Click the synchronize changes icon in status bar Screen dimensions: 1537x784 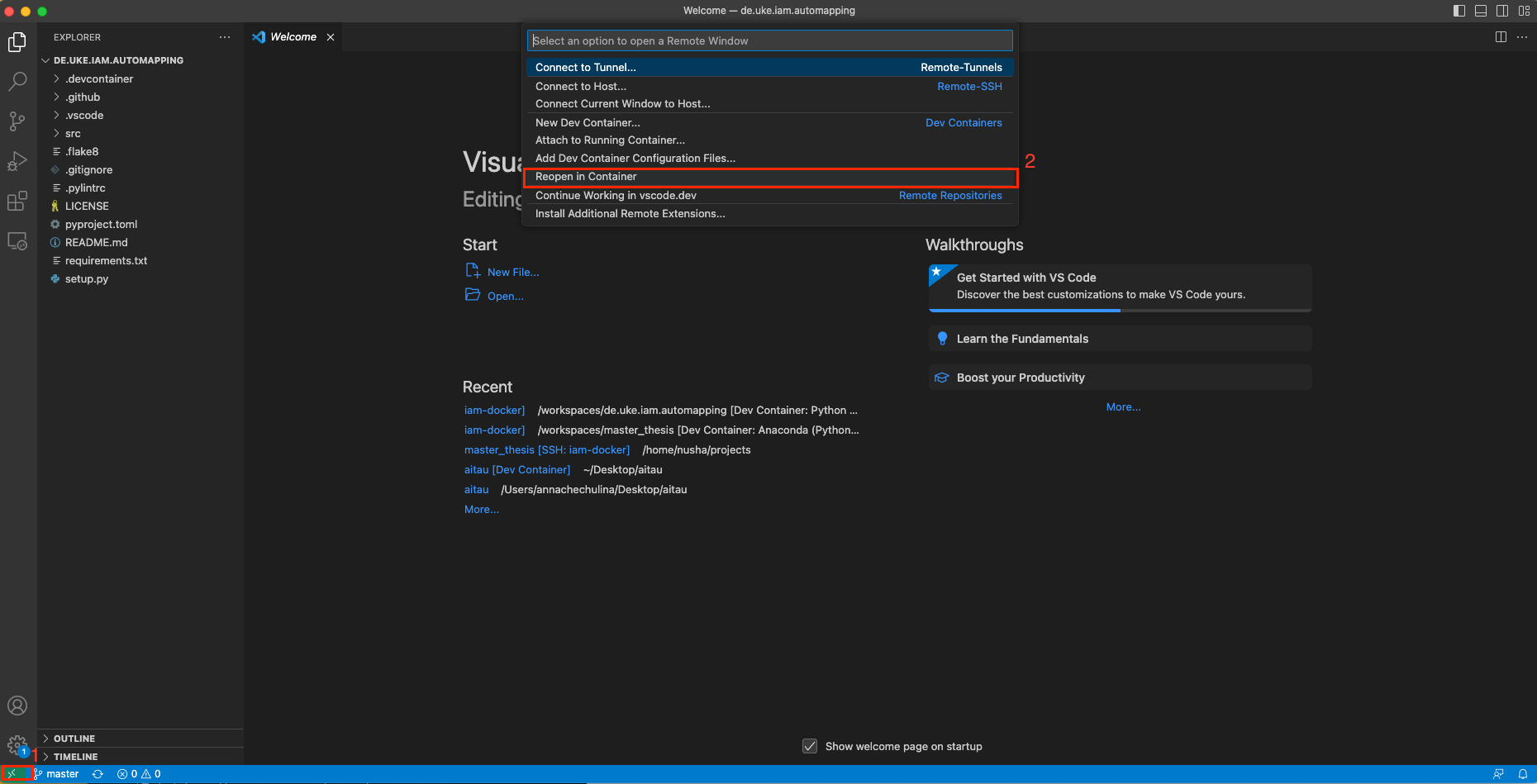click(98, 774)
